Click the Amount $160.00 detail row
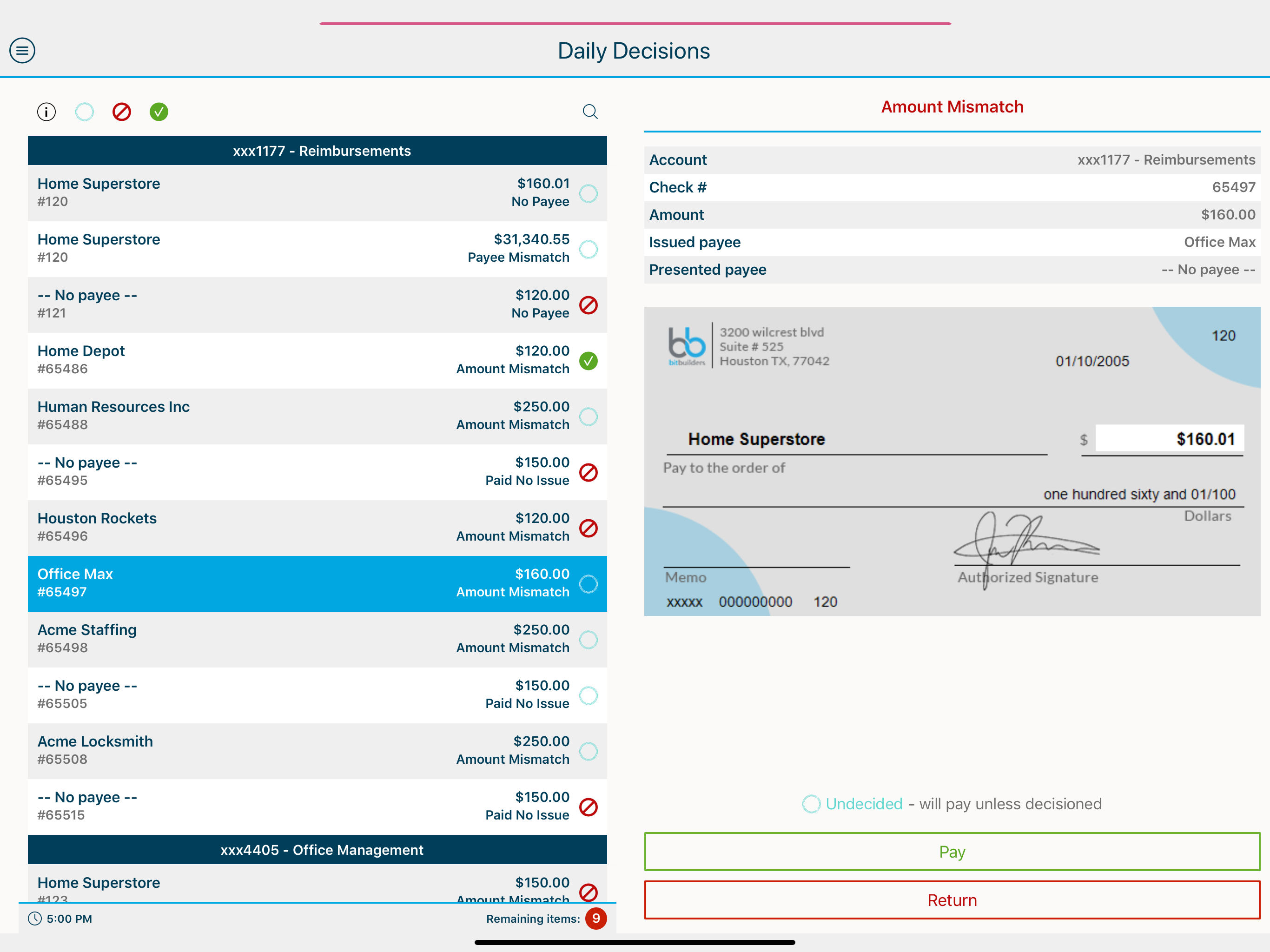This screenshot has height=952, width=1270. coord(952,215)
